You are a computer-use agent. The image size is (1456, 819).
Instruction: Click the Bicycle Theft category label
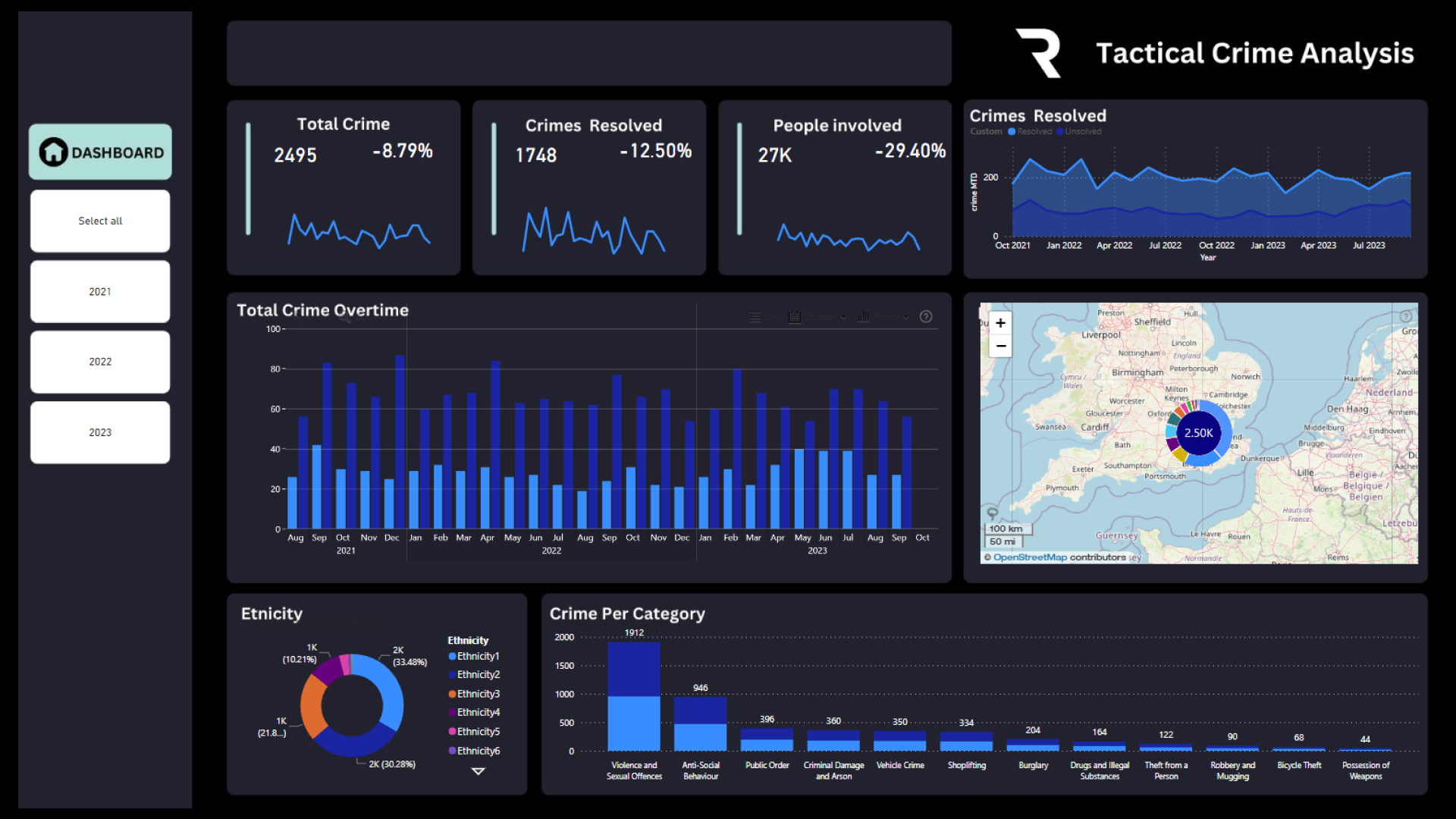pos(1299,765)
